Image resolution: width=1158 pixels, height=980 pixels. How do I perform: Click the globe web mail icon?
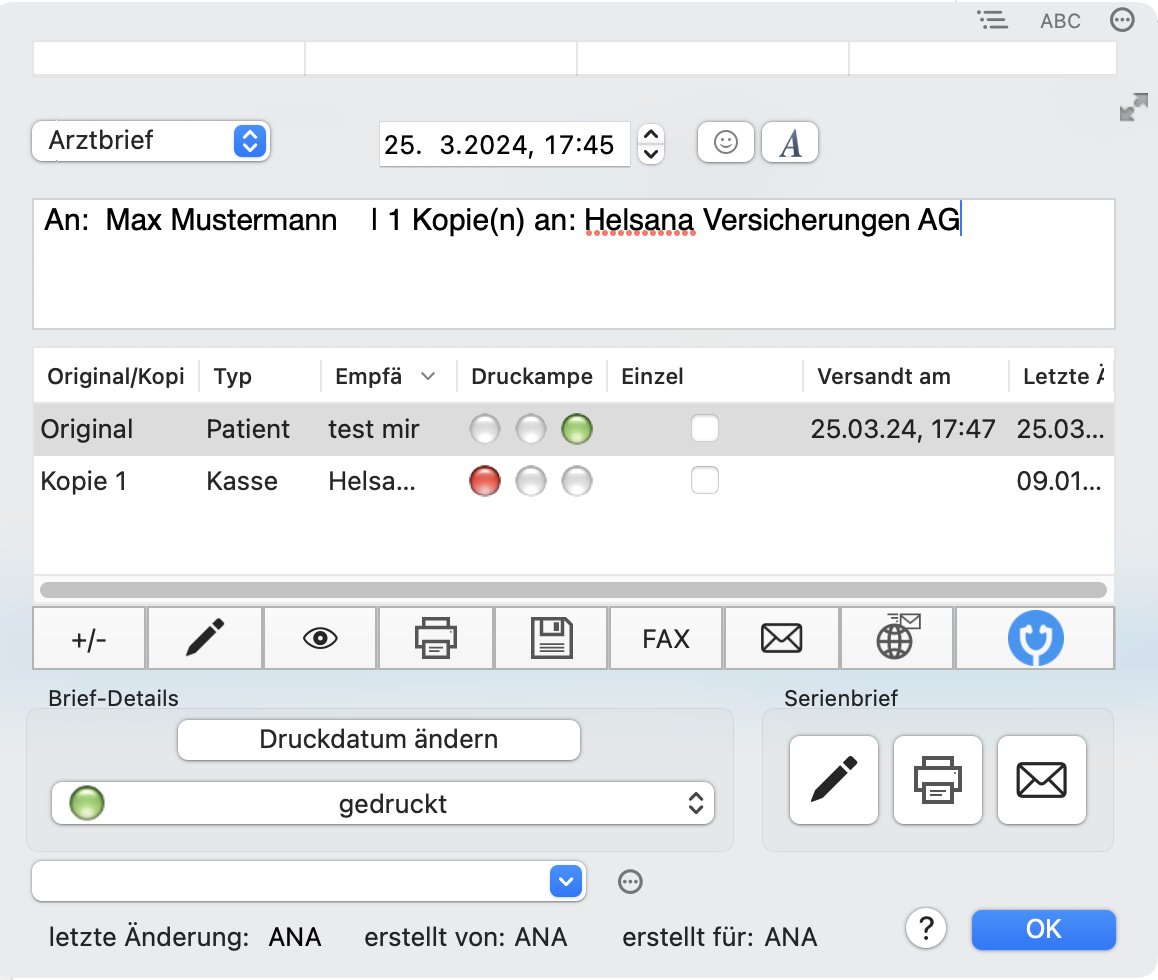(897, 638)
